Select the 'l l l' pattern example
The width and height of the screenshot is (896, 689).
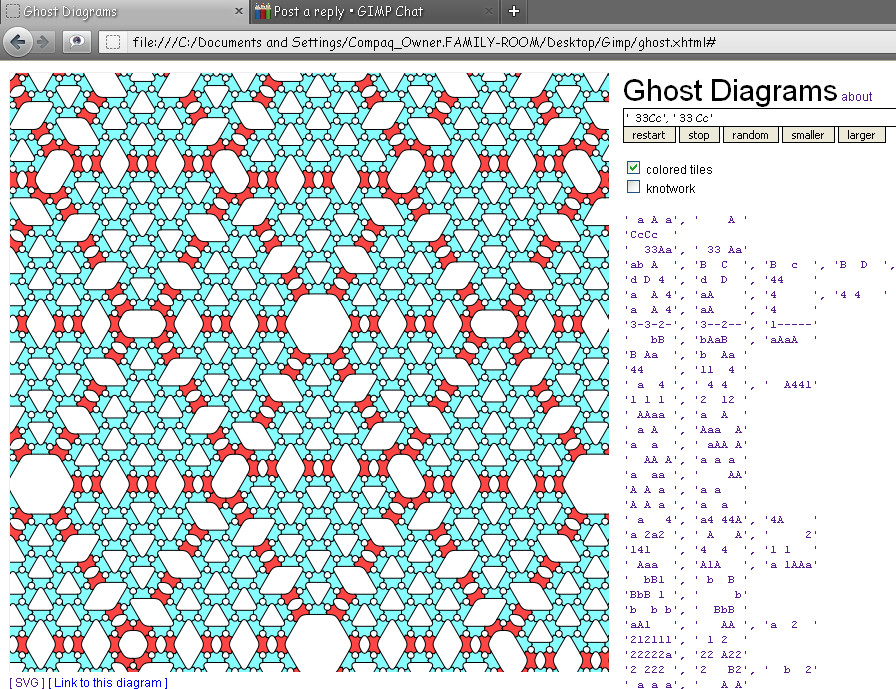pos(686,399)
